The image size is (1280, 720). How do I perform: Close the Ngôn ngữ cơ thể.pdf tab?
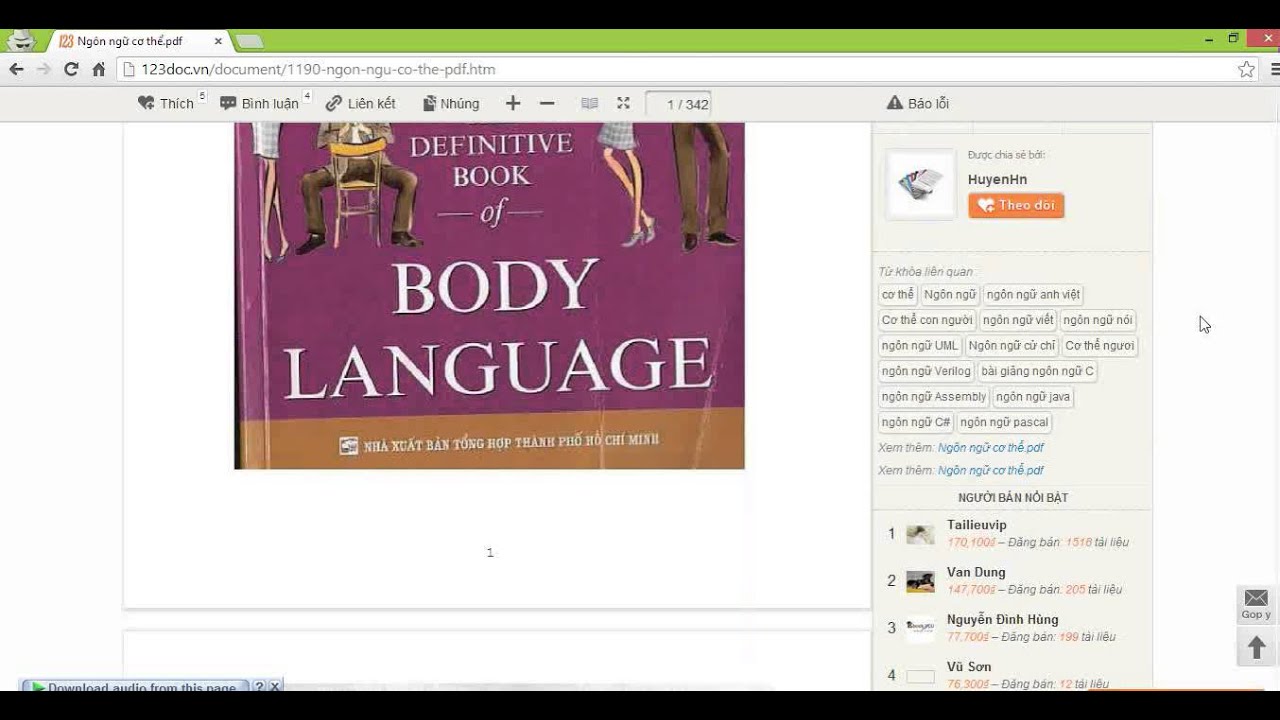[218, 41]
